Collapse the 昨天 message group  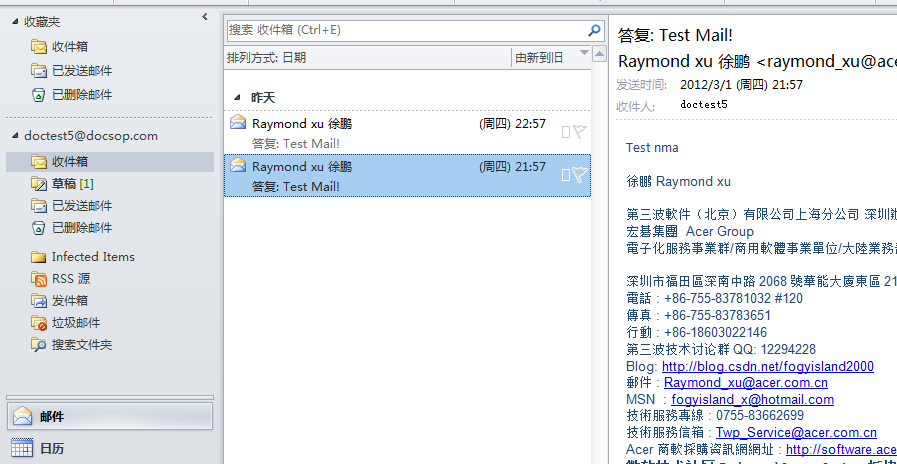(237, 98)
